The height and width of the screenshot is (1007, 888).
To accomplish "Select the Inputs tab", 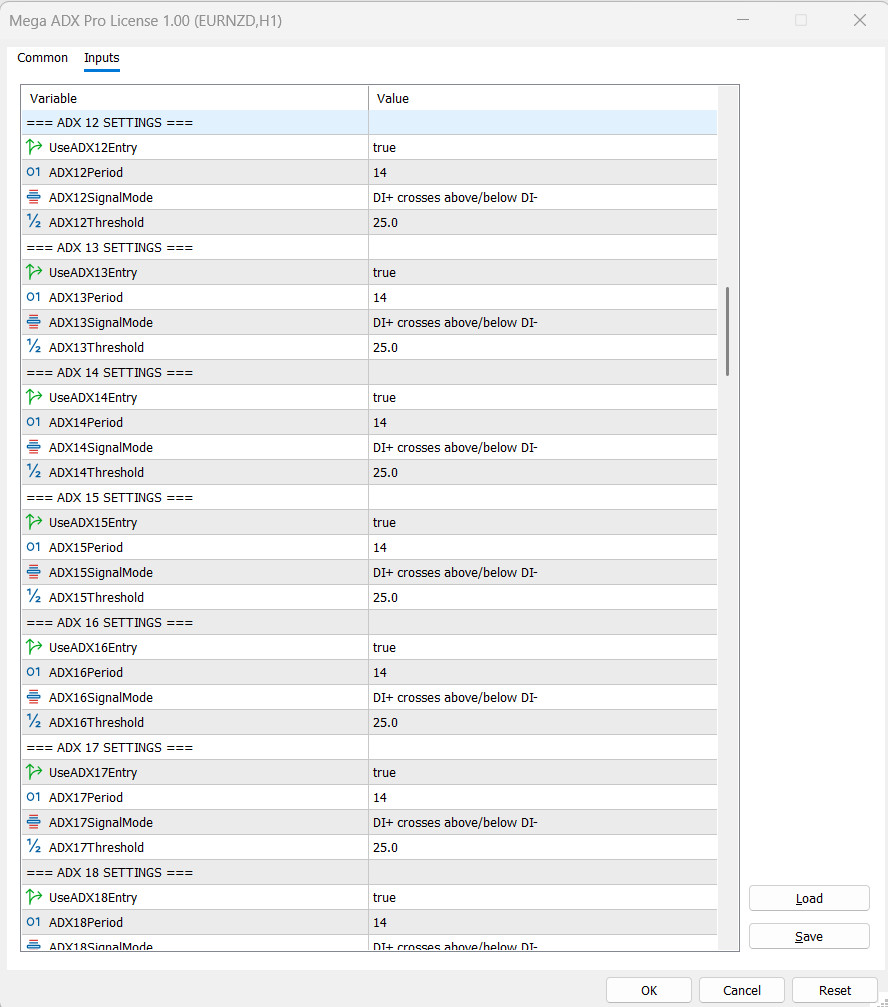I will click(x=101, y=58).
